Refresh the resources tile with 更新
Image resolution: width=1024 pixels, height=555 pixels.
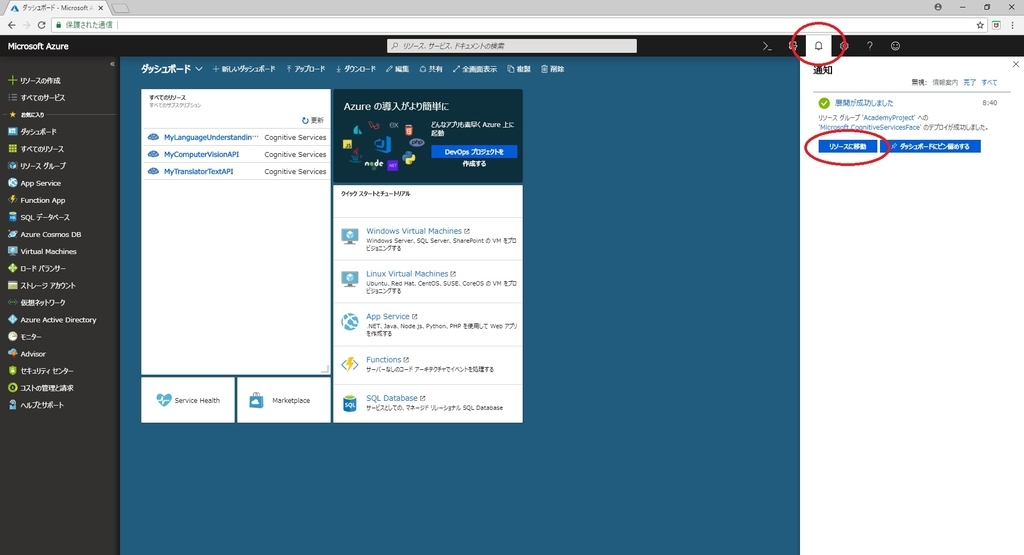click(313, 120)
